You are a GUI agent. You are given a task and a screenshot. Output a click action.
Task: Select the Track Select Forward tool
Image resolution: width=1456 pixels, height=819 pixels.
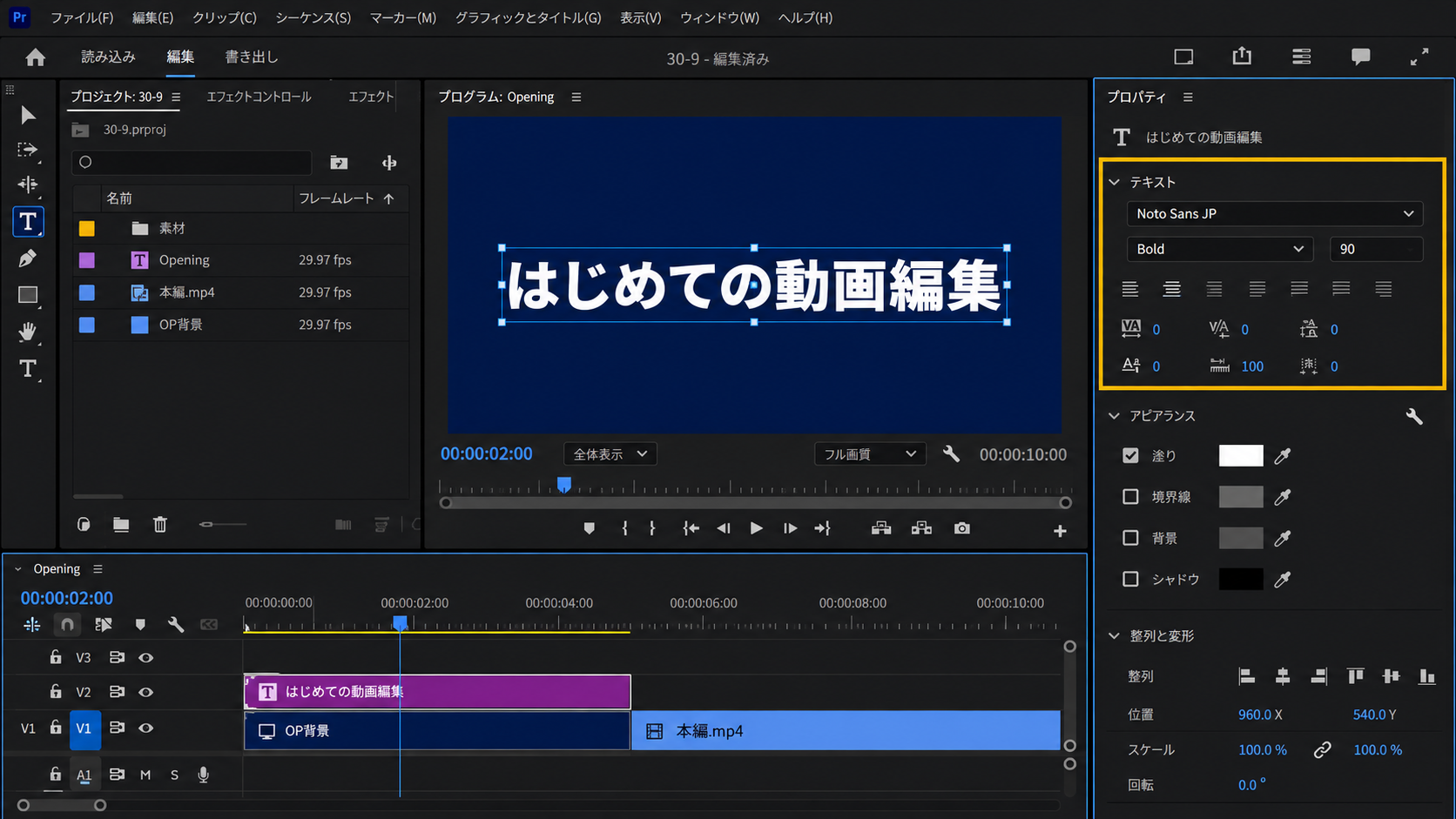pos(28,150)
